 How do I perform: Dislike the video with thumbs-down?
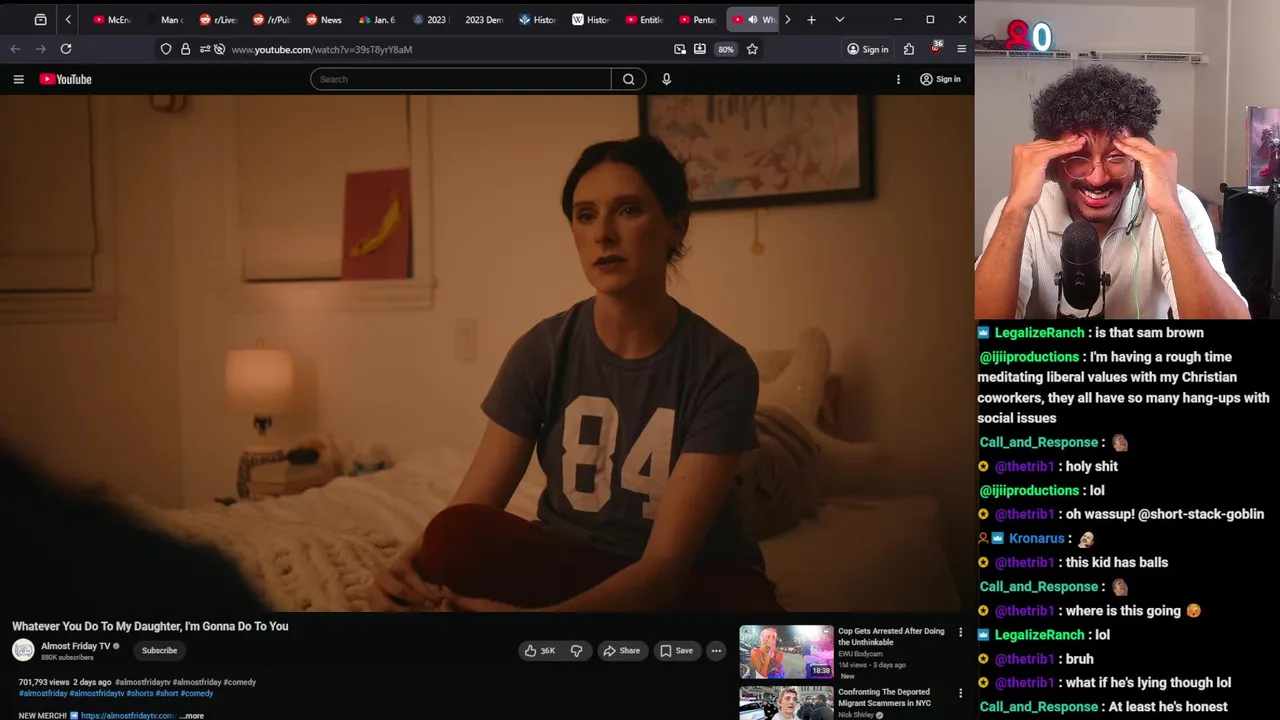coord(576,651)
